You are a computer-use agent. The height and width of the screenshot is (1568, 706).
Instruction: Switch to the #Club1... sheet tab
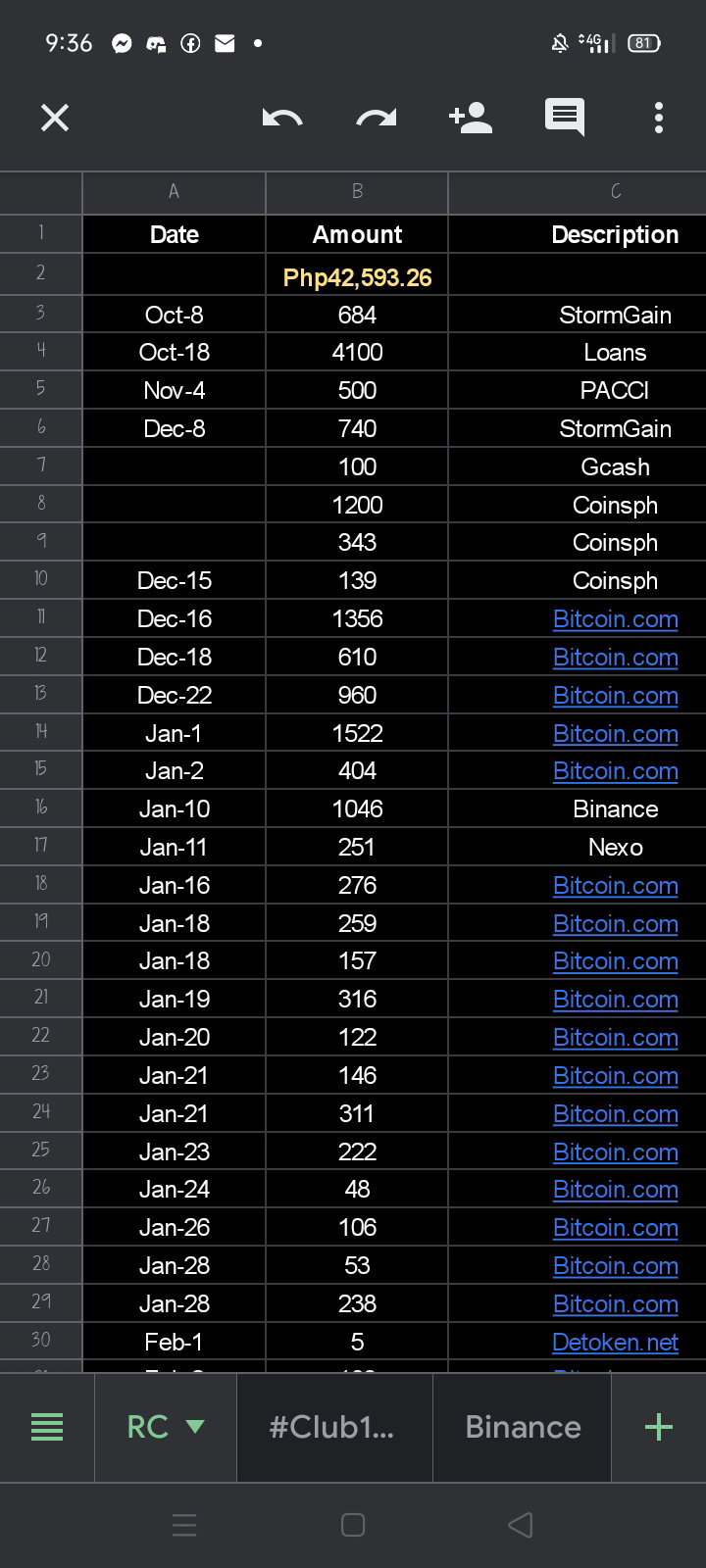pyautogui.click(x=333, y=1427)
